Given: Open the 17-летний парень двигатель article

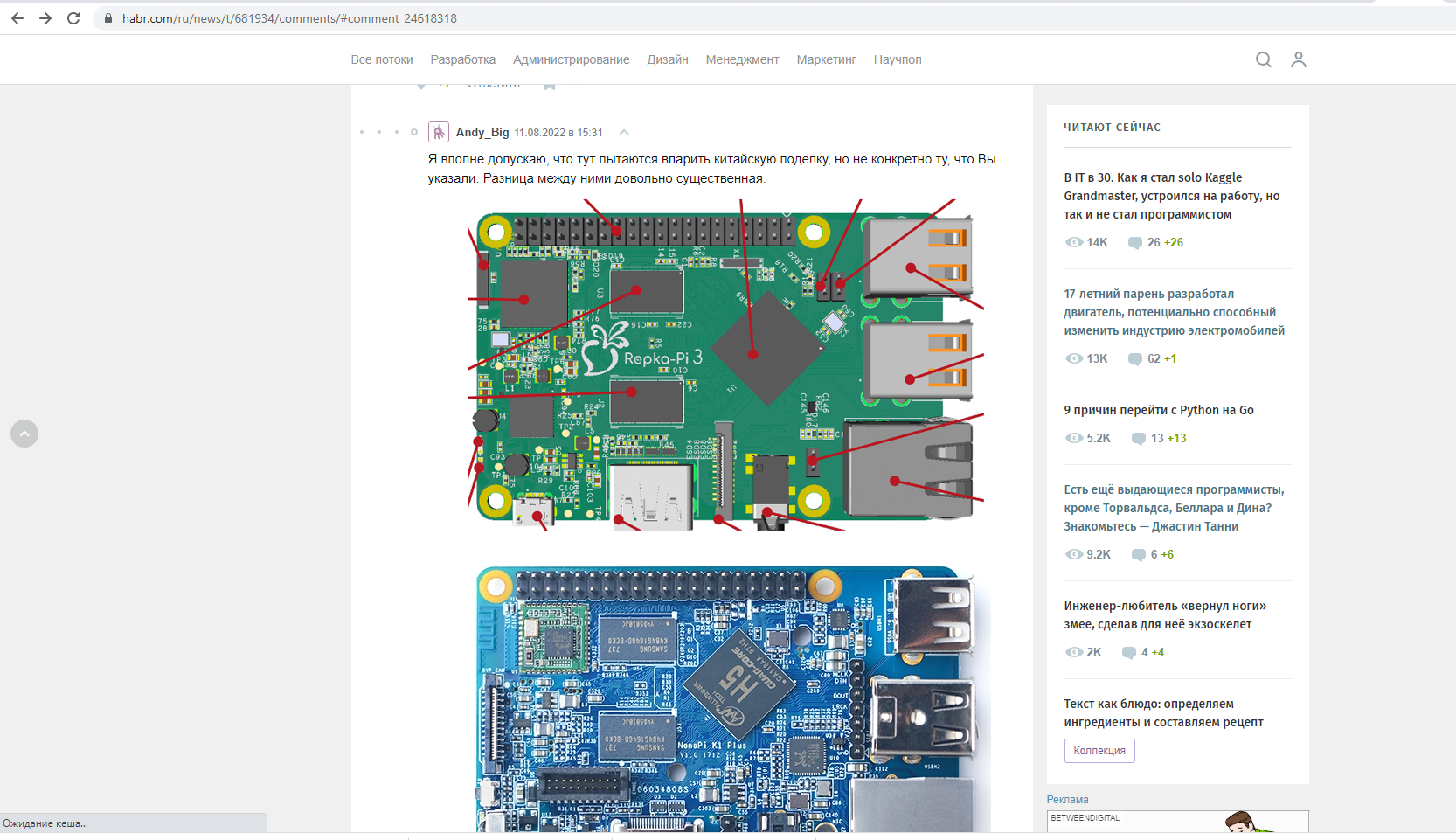Looking at the screenshot, I should [1175, 312].
